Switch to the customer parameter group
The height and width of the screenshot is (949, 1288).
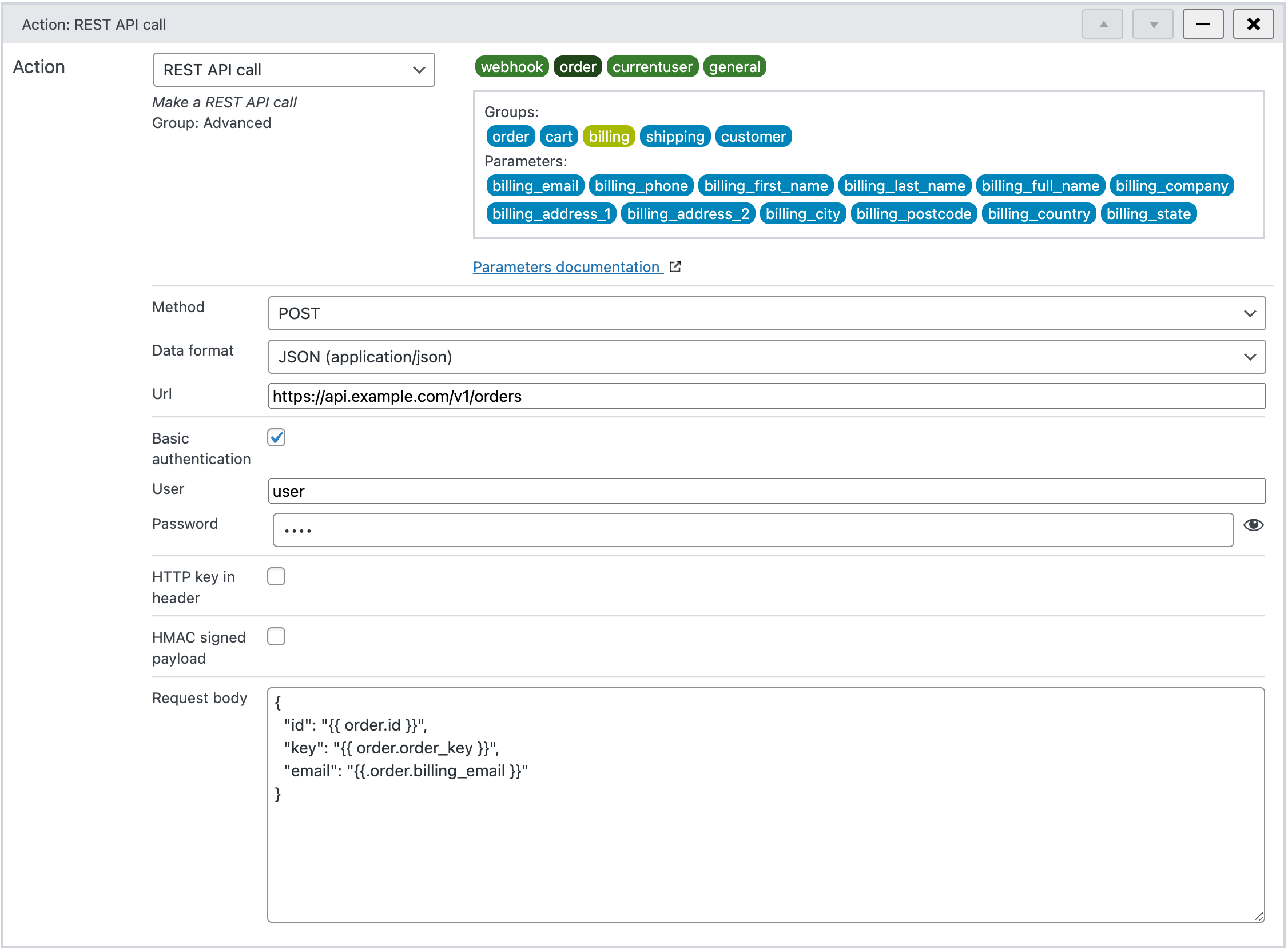753,136
